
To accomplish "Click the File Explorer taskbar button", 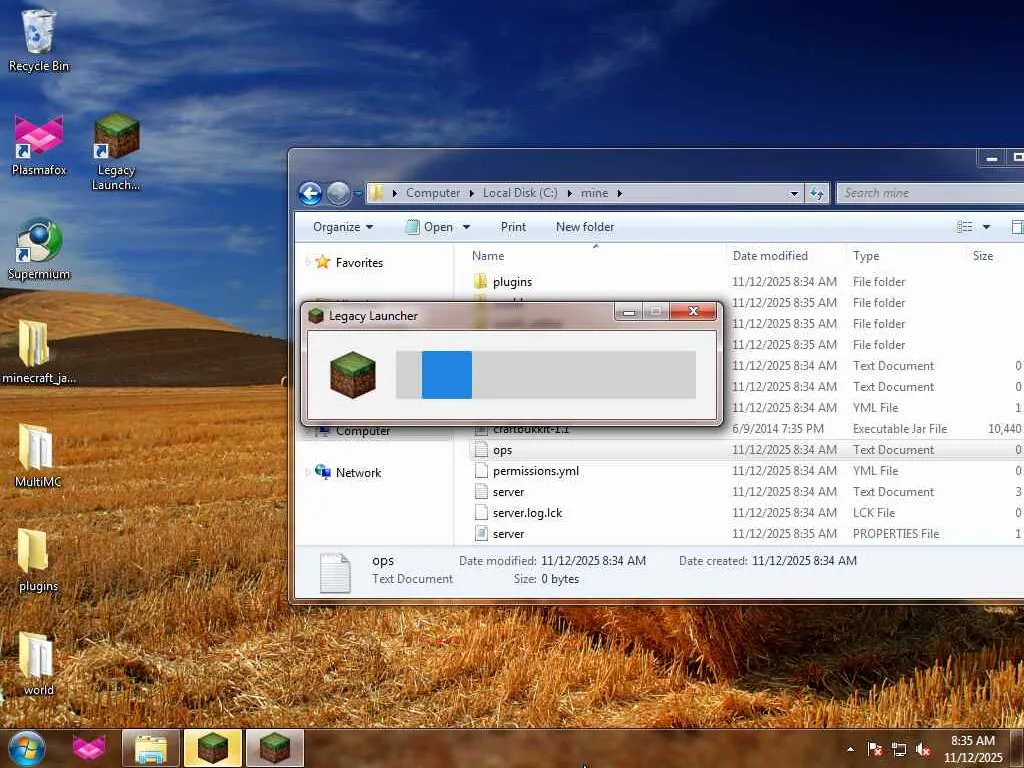I will (x=151, y=748).
